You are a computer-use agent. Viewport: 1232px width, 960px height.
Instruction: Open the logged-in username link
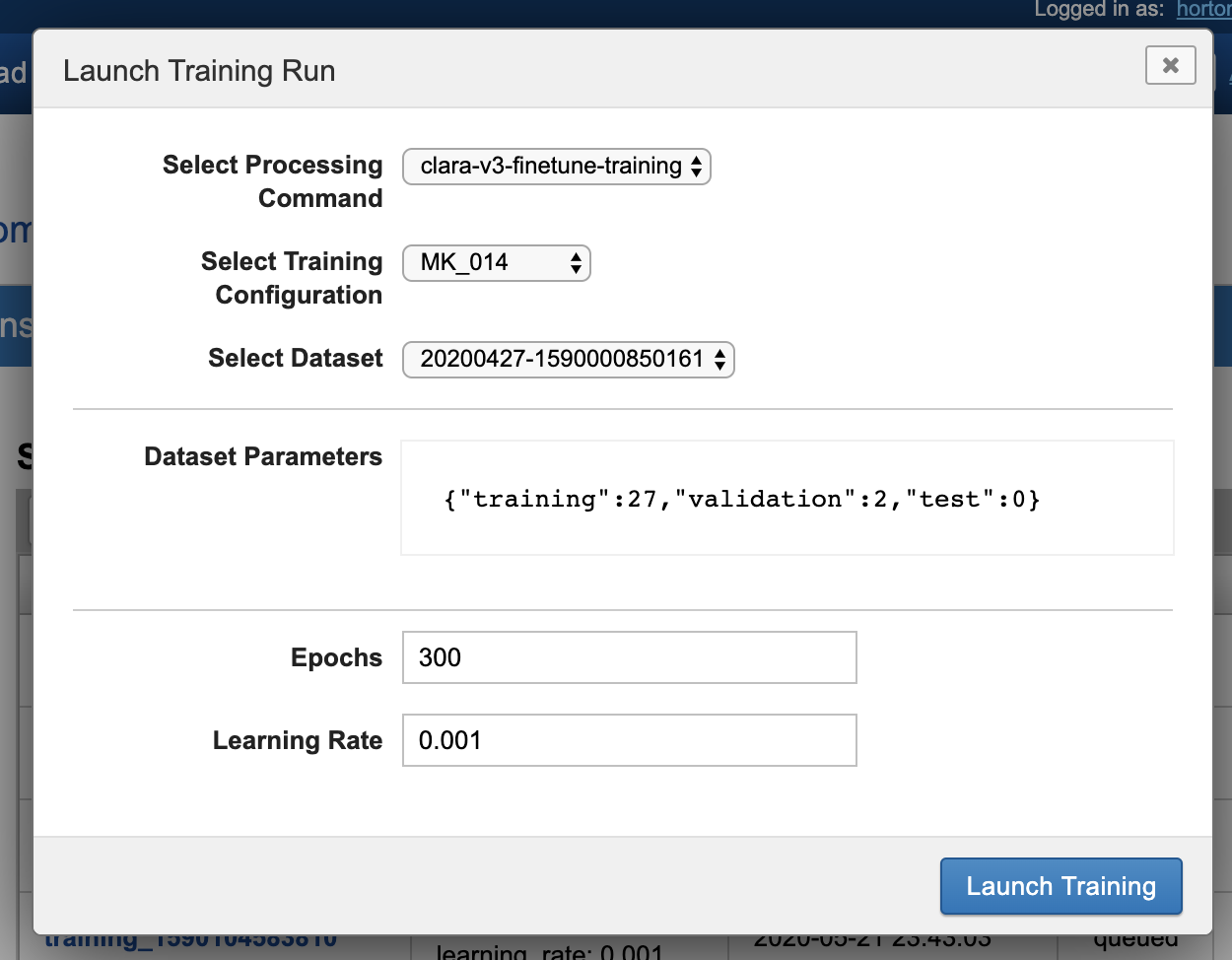[1203, 9]
